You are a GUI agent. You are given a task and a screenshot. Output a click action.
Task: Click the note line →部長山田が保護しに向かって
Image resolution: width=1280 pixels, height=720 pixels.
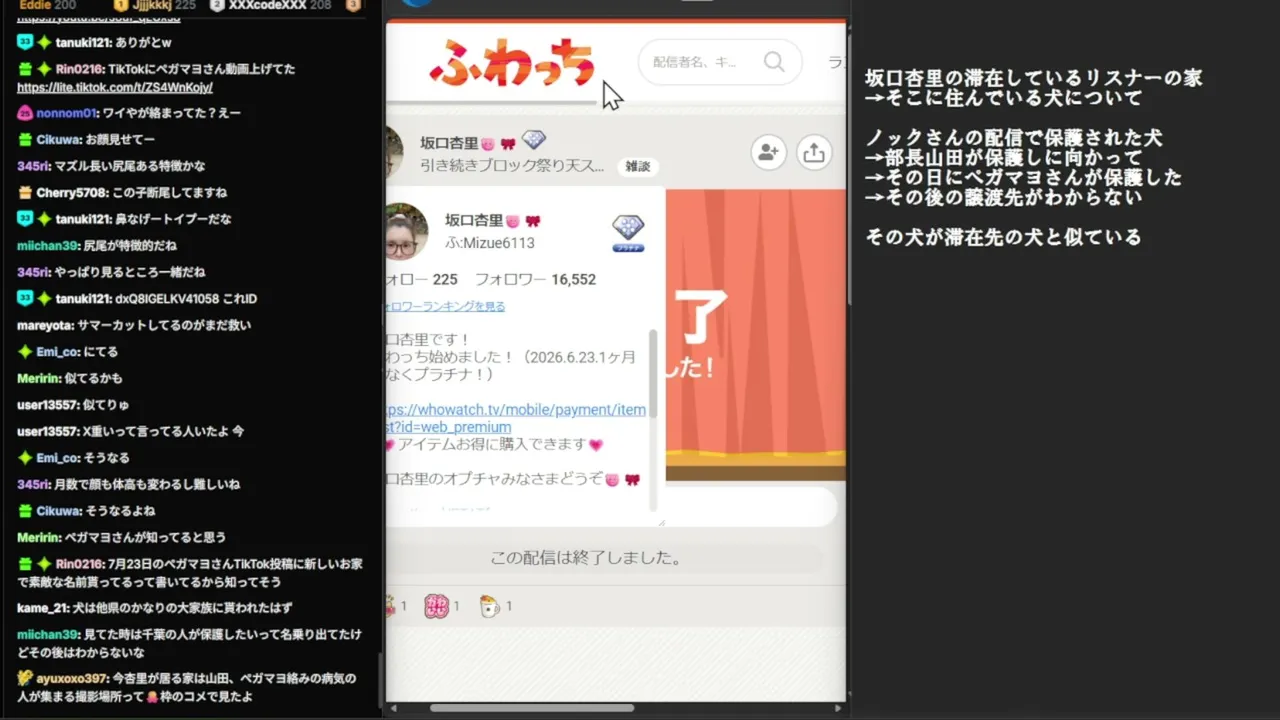(x=1004, y=158)
